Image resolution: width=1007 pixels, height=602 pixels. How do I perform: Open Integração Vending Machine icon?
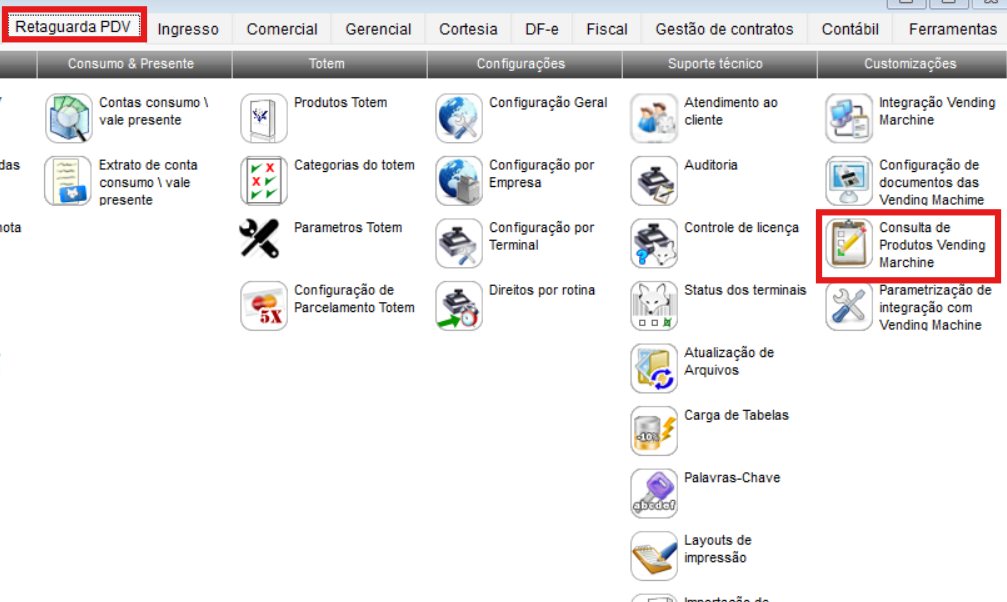pyautogui.click(x=849, y=119)
